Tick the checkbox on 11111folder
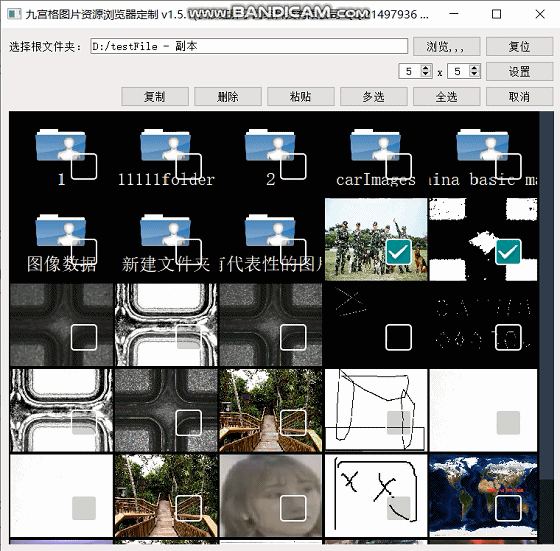Viewport: 560px width, 551px height. [189, 166]
